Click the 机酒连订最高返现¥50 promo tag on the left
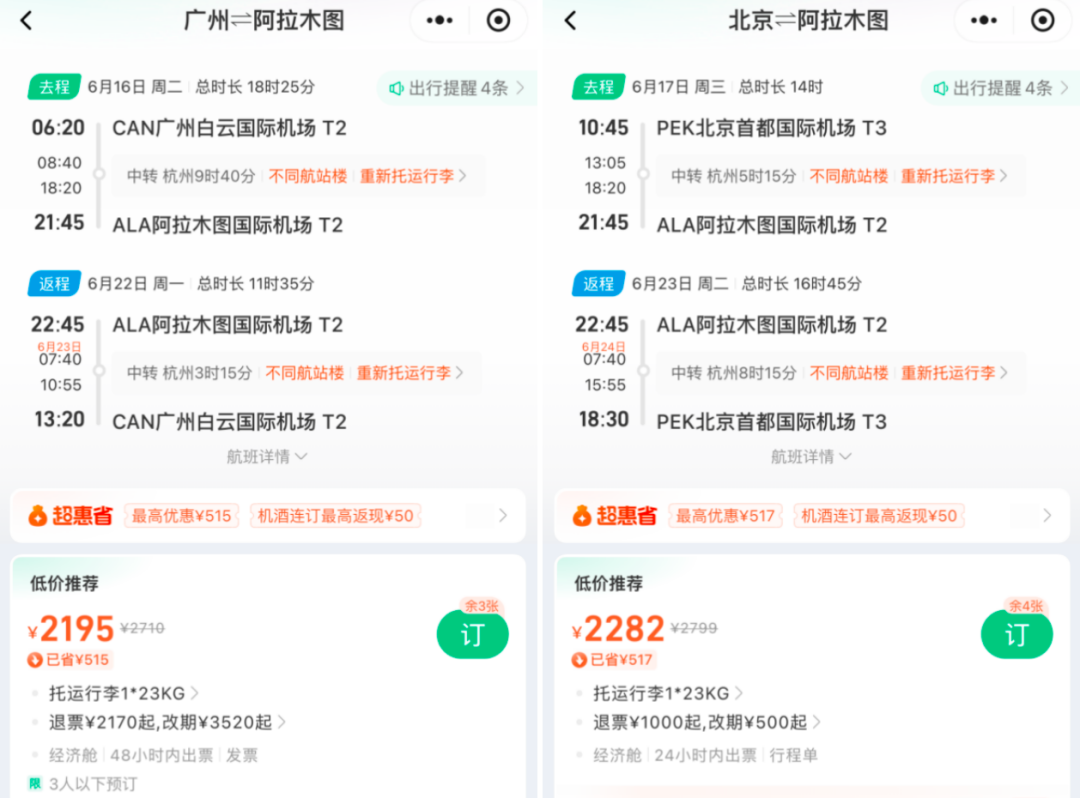Screen dimensions: 1080x798 tap(335, 516)
